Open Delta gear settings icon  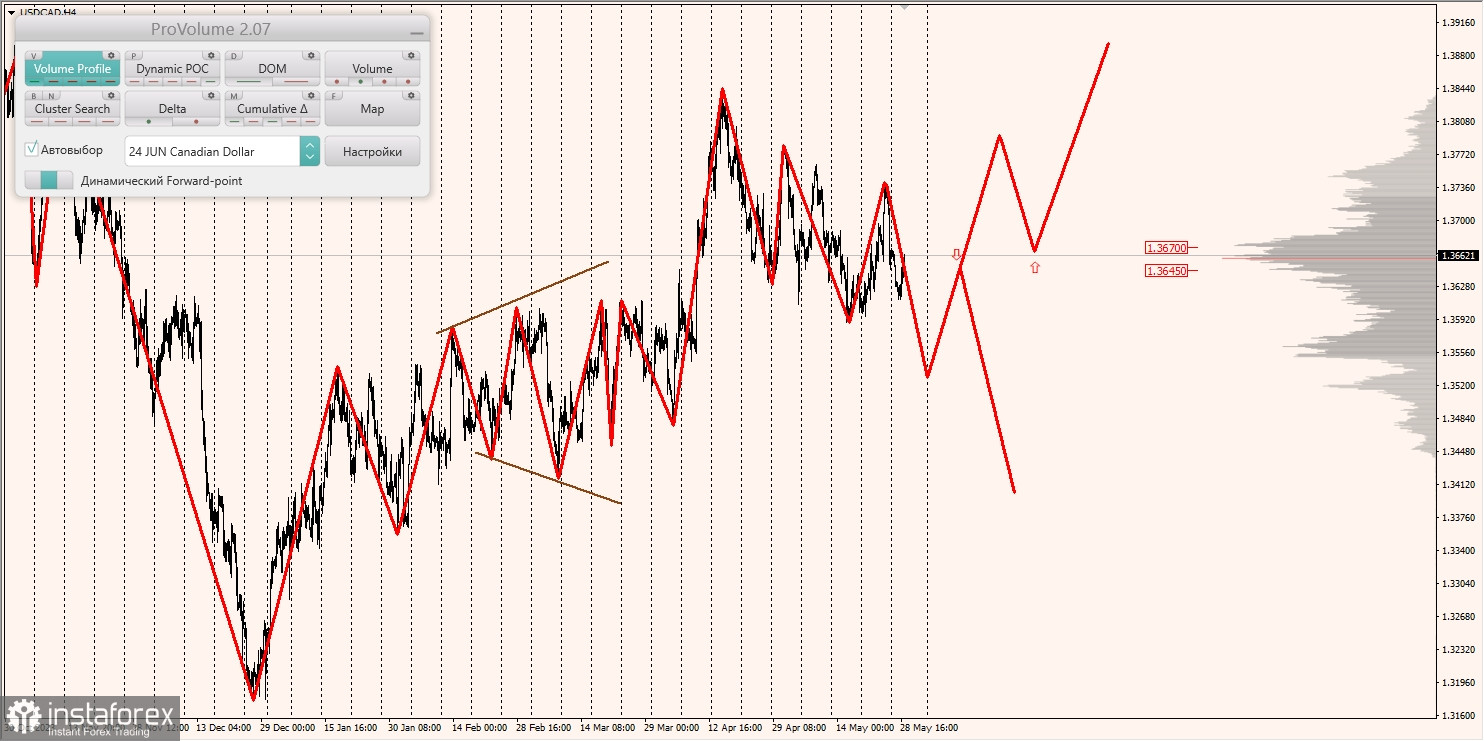211,95
